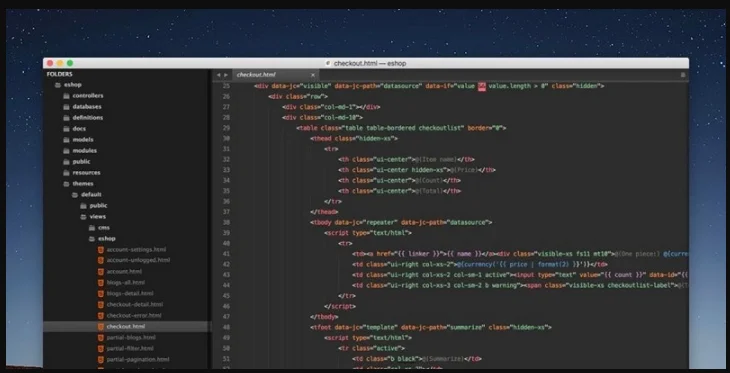Click the HTML file icon for partial-blogs.html

click(101, 338)
